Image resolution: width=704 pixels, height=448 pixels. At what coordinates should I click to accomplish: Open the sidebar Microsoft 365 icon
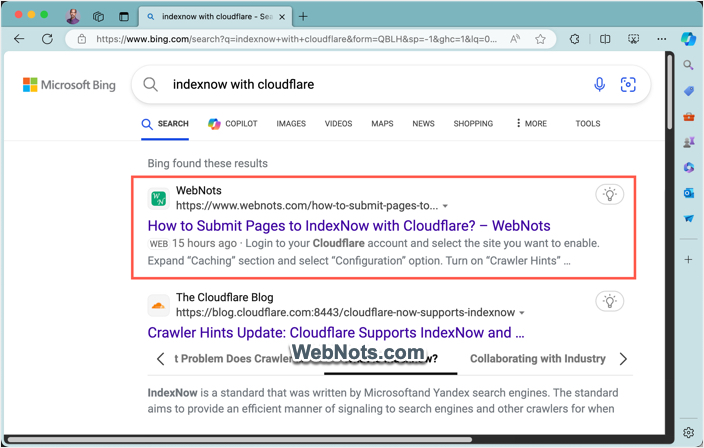689,167
